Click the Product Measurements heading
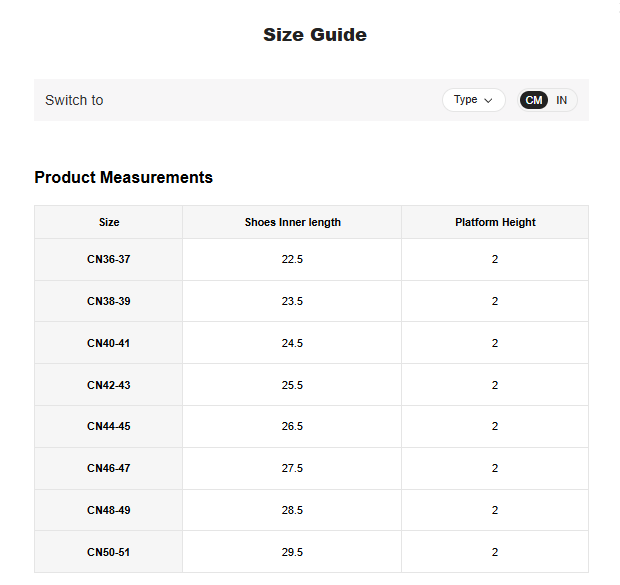 [123, 177]
